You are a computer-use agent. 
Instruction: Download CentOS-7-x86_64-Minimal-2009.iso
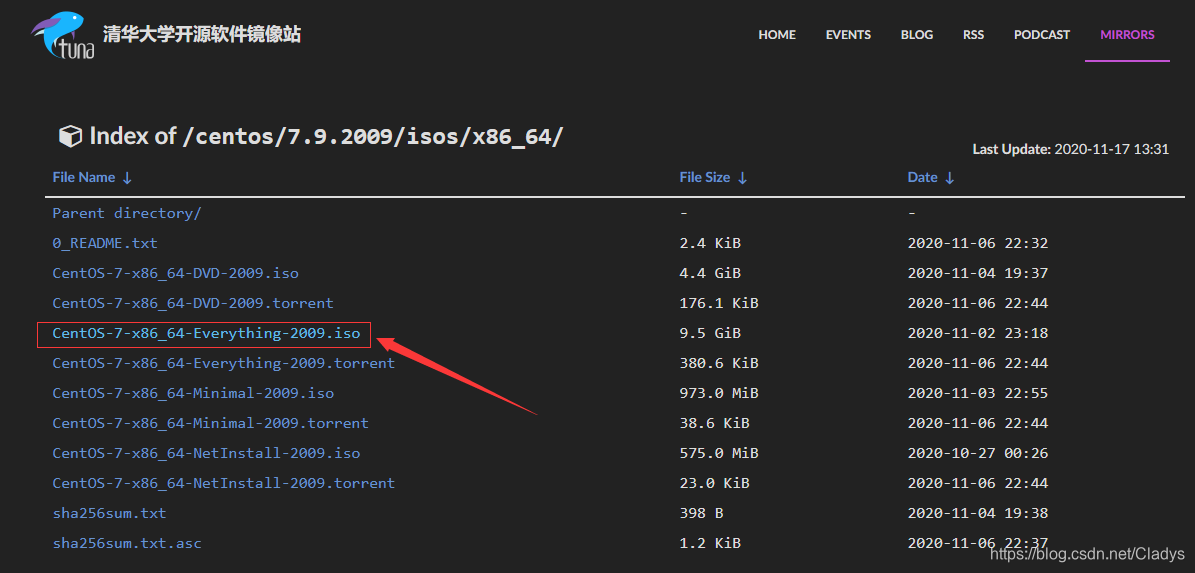(x=193, y=393)
